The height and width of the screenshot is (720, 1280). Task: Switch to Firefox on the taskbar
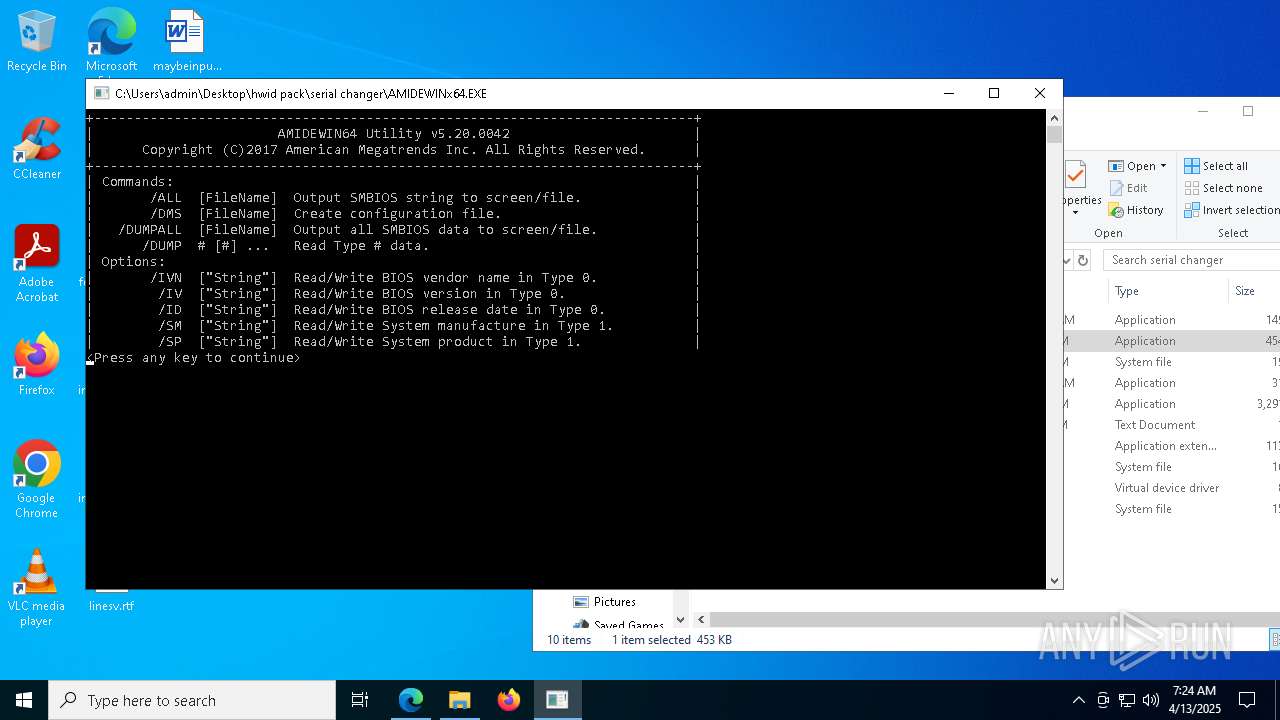point(509,700)
